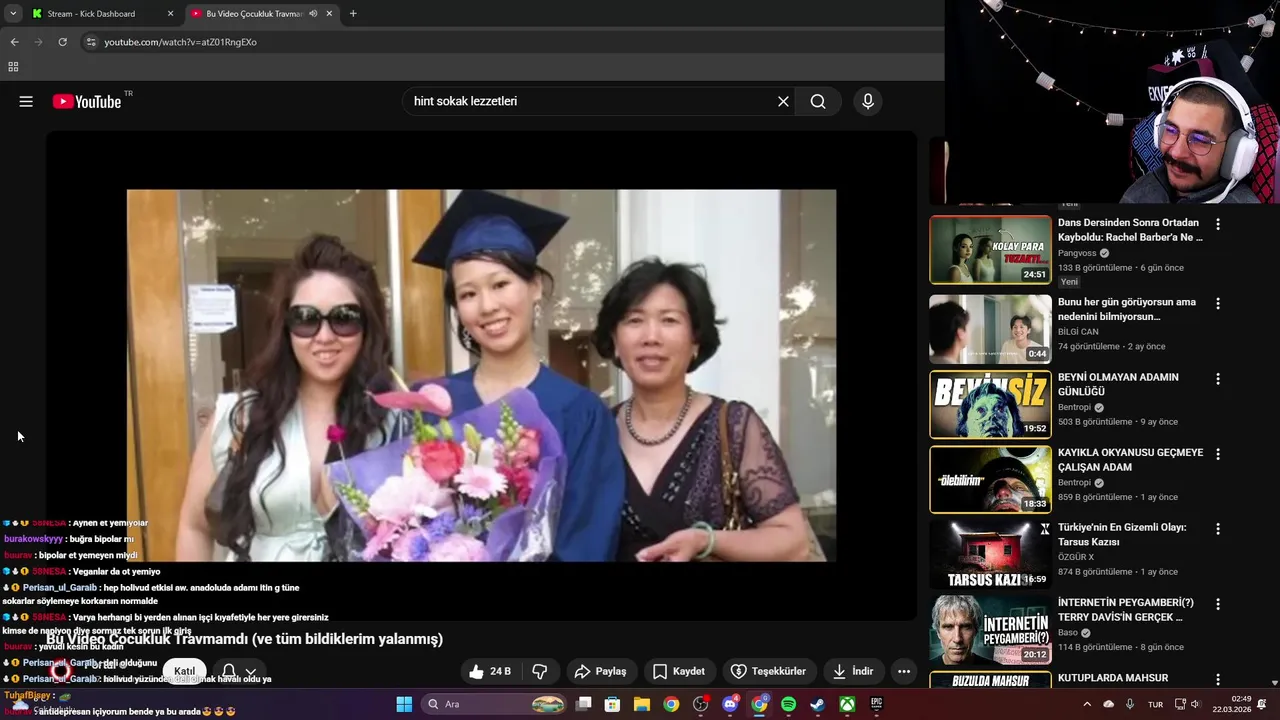Like the video showing 24 B
Viewport: 1280px width, 720px height.
click(490, 671)
